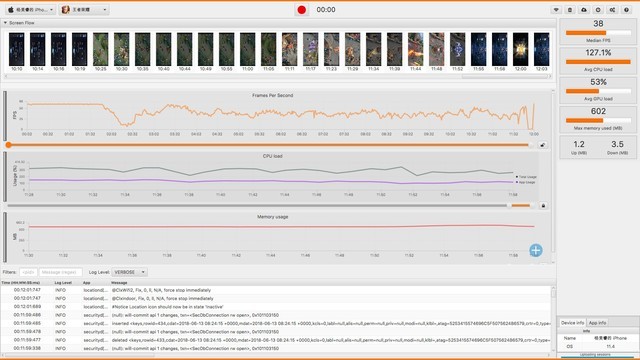
Task: Select the screen flow thumbnail at 11:29
Action: click(353, 49)
